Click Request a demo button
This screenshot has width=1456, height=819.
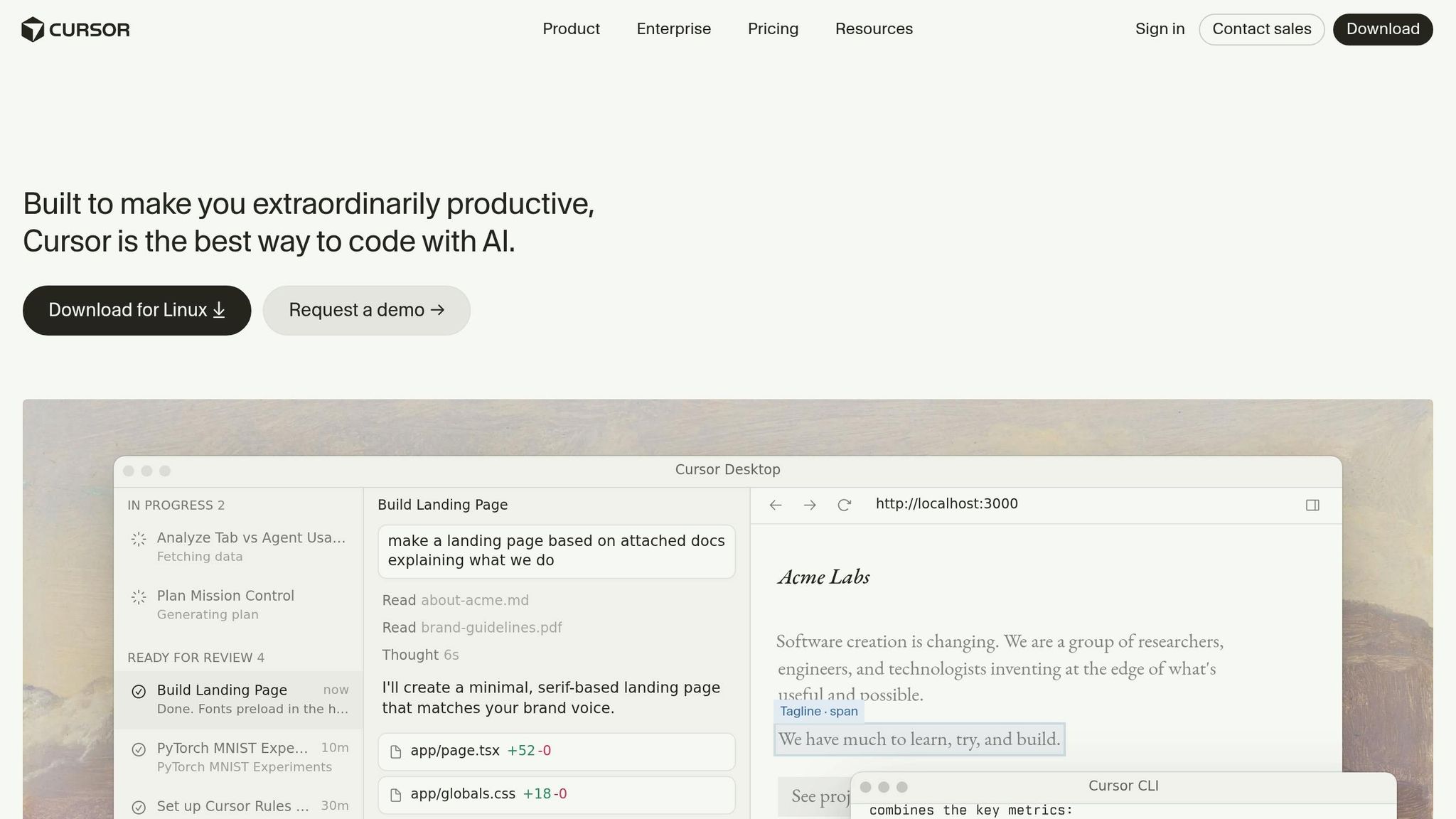(366, 310)
